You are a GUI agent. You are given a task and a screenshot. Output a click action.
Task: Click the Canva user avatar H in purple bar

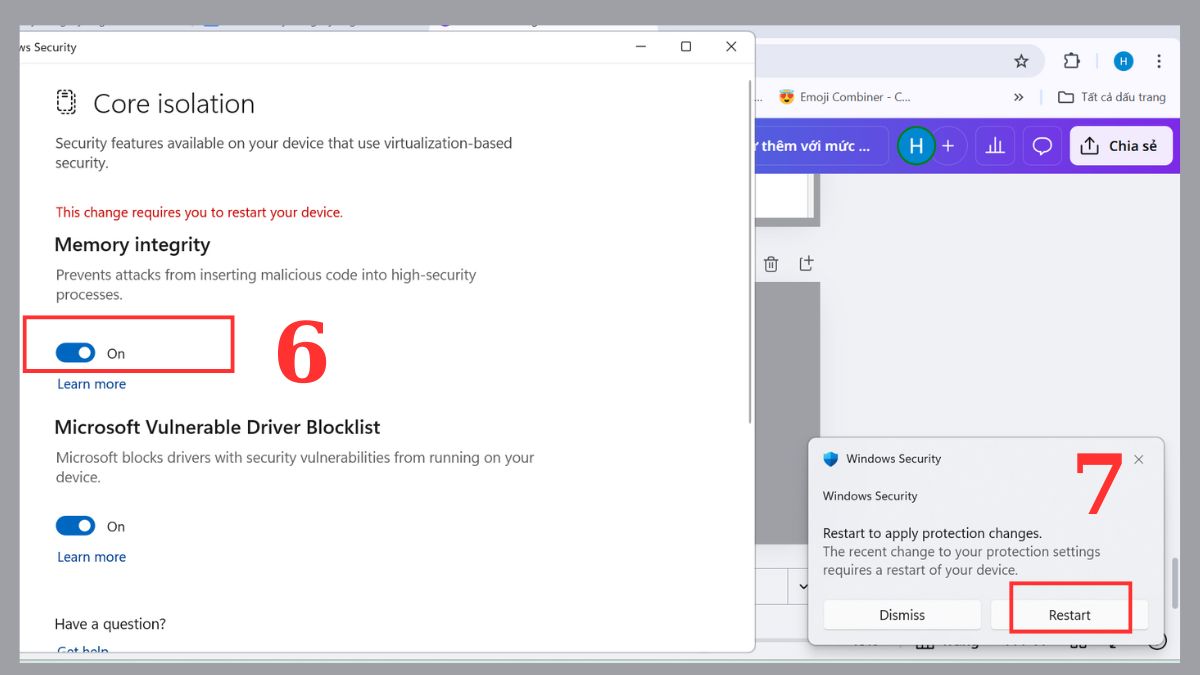point(915,146)
